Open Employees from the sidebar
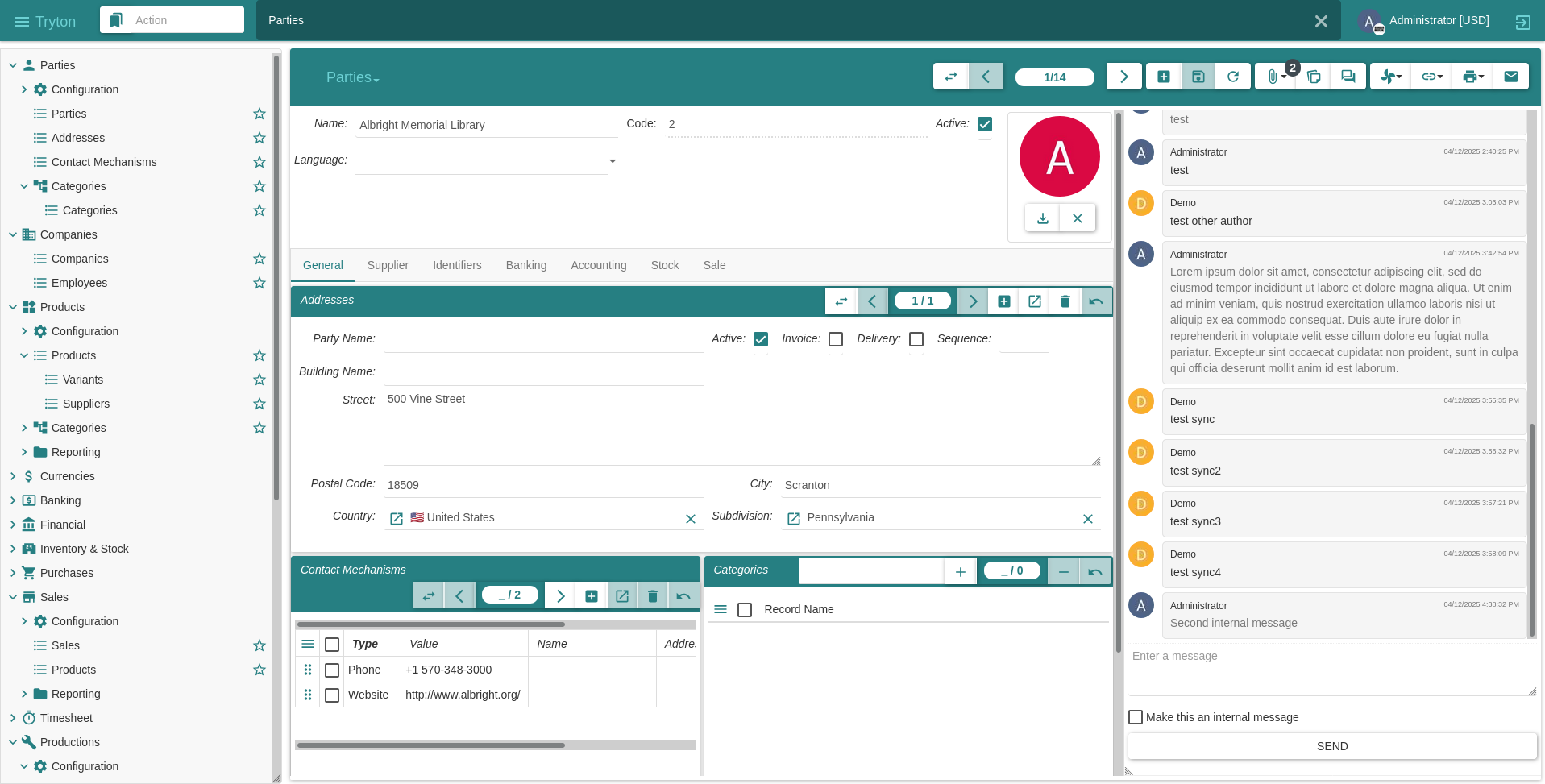The width and height of the screenshot is (1545, 784). click(79, 283)
